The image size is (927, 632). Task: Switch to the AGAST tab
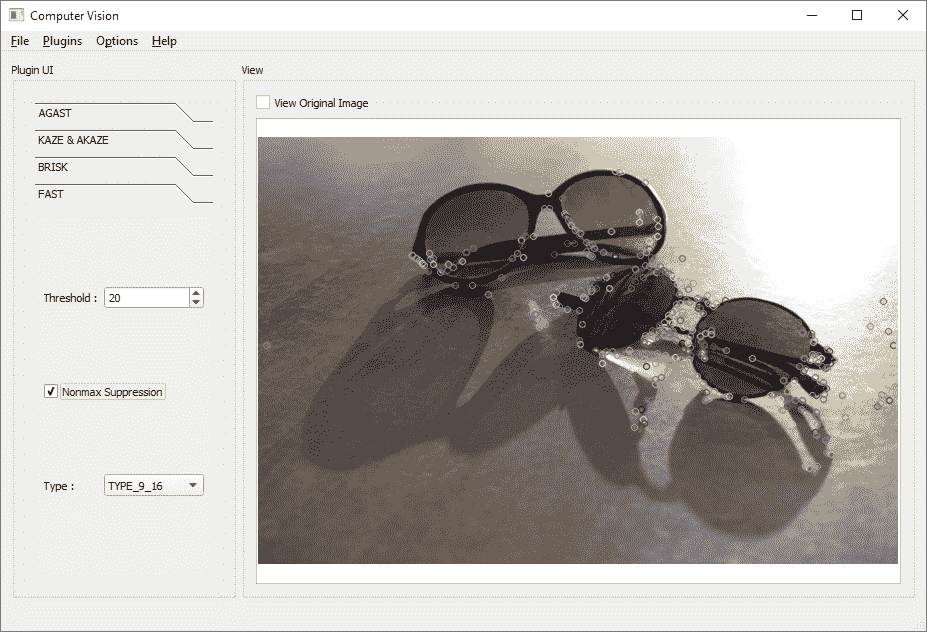click(56, 113)
